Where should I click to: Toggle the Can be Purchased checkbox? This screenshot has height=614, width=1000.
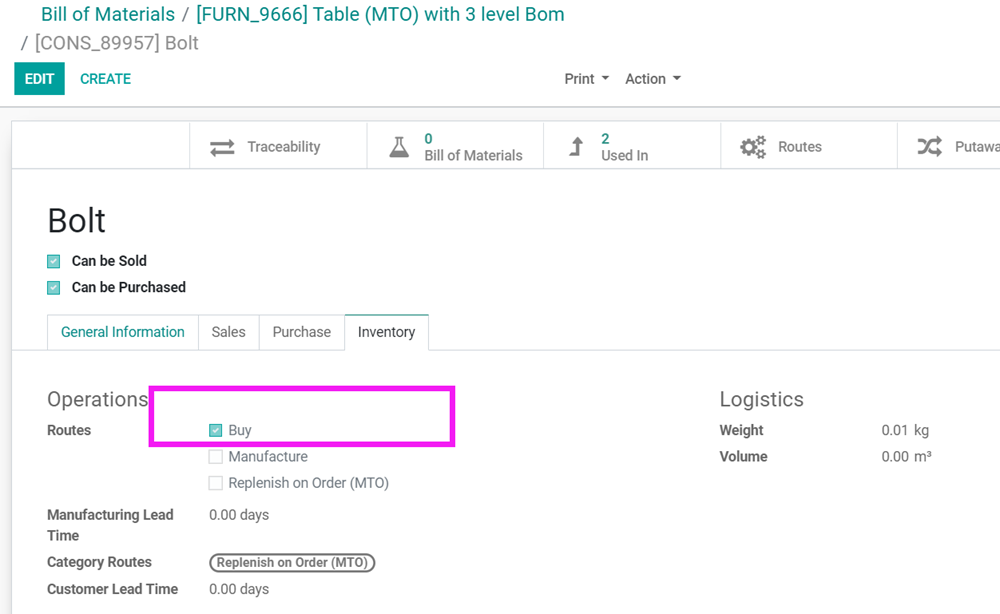[x=54, y=288]
